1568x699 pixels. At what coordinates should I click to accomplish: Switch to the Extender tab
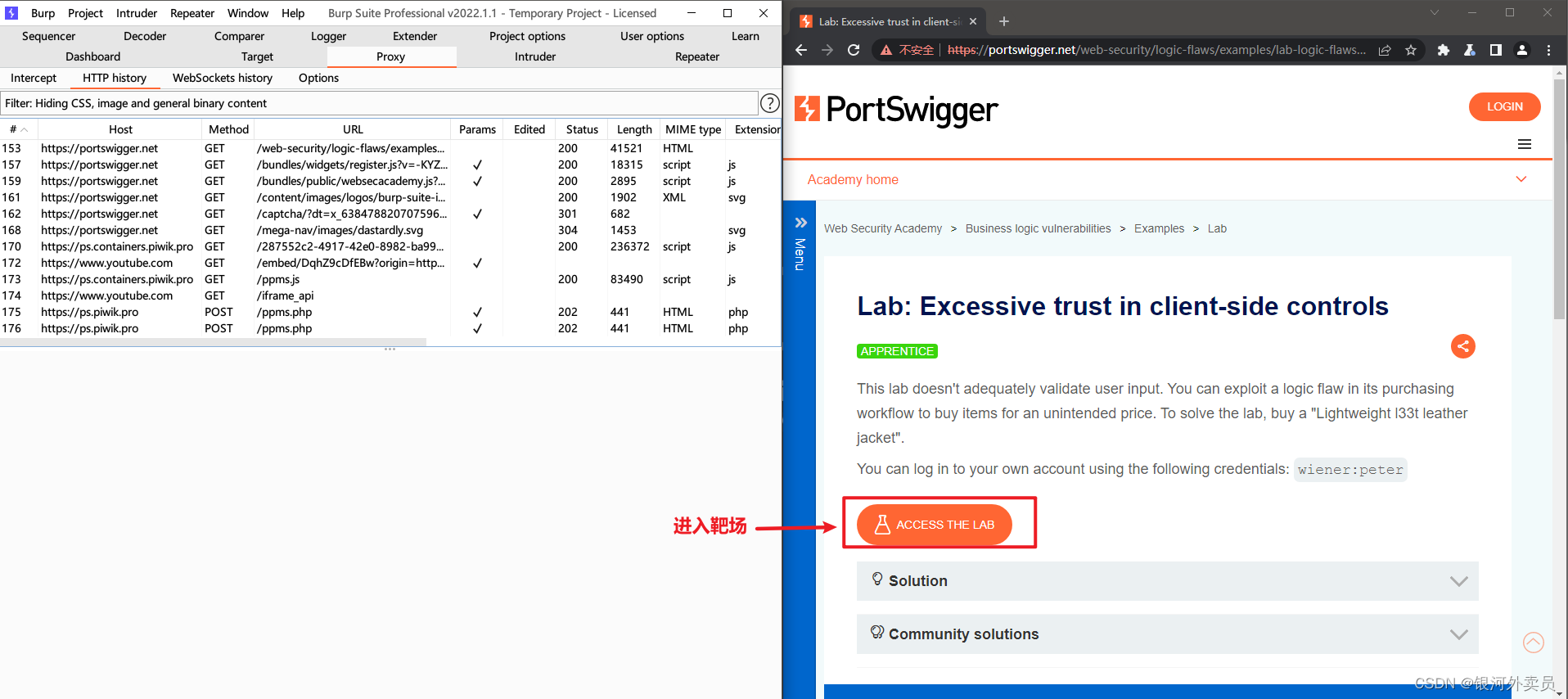415,36
